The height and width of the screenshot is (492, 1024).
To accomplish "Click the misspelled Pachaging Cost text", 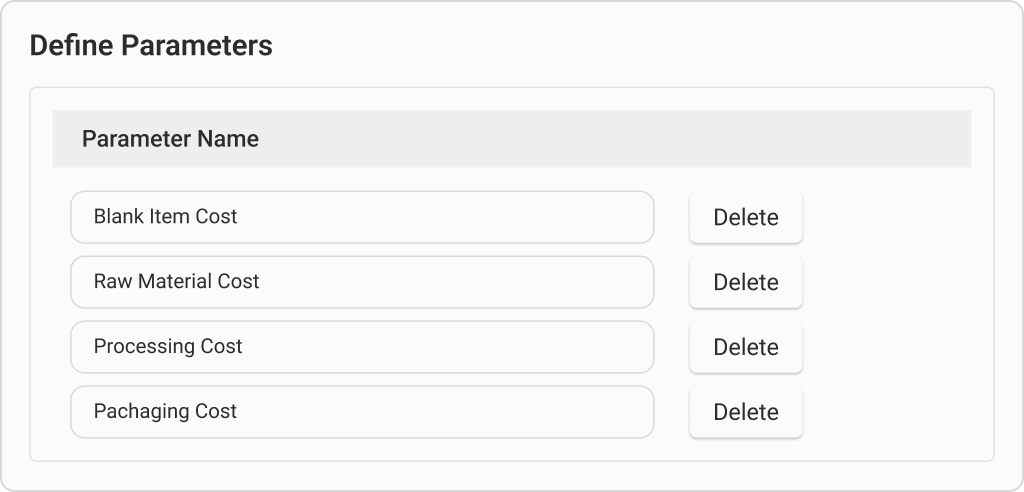I will click(x=165, y=411).
